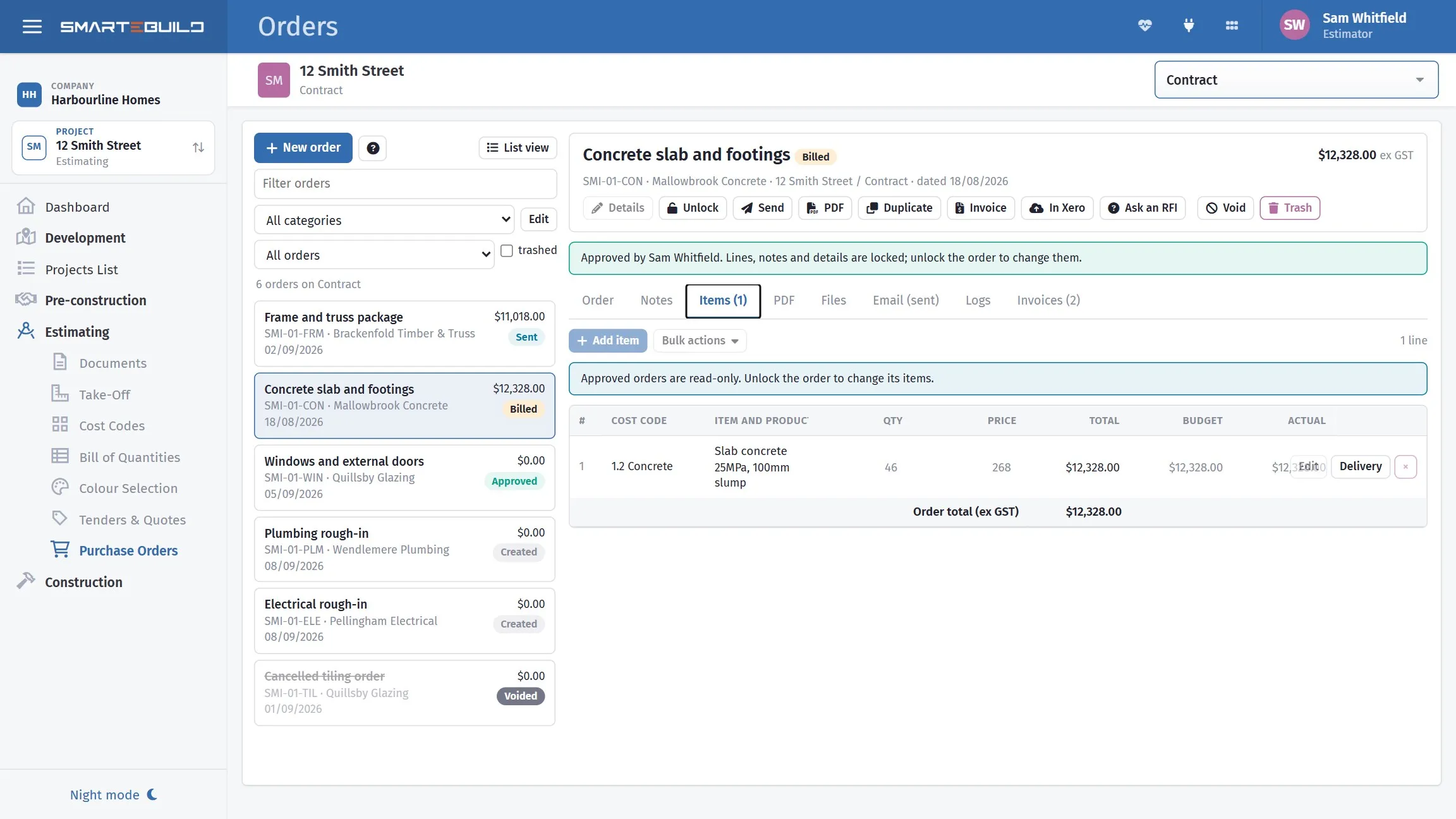This screenshot has height=819, width=1456.
Task: Toggle the trashed checkbox
Action: tap(507, 250)
